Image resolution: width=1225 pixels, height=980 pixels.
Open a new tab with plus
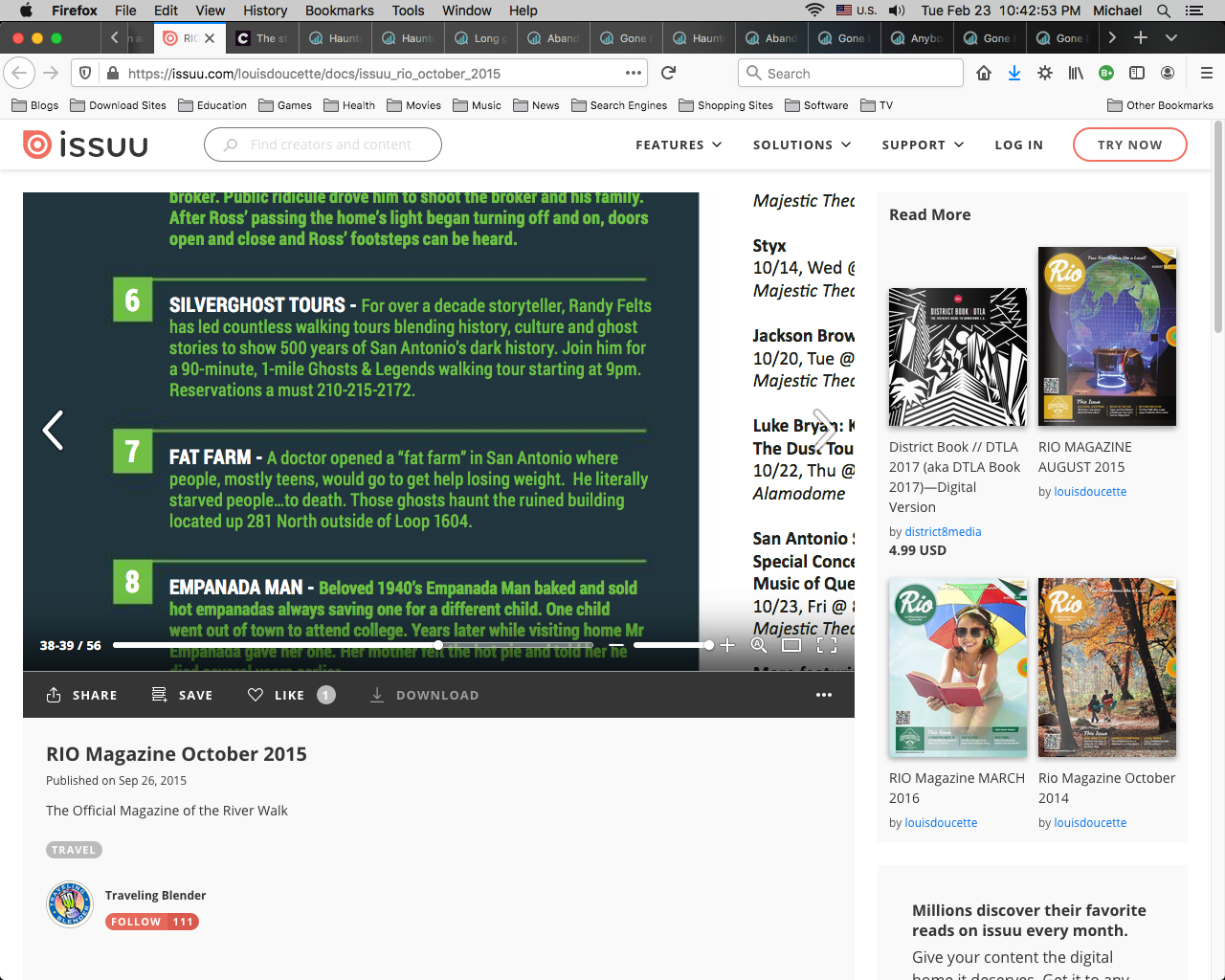click(1141, 37)
